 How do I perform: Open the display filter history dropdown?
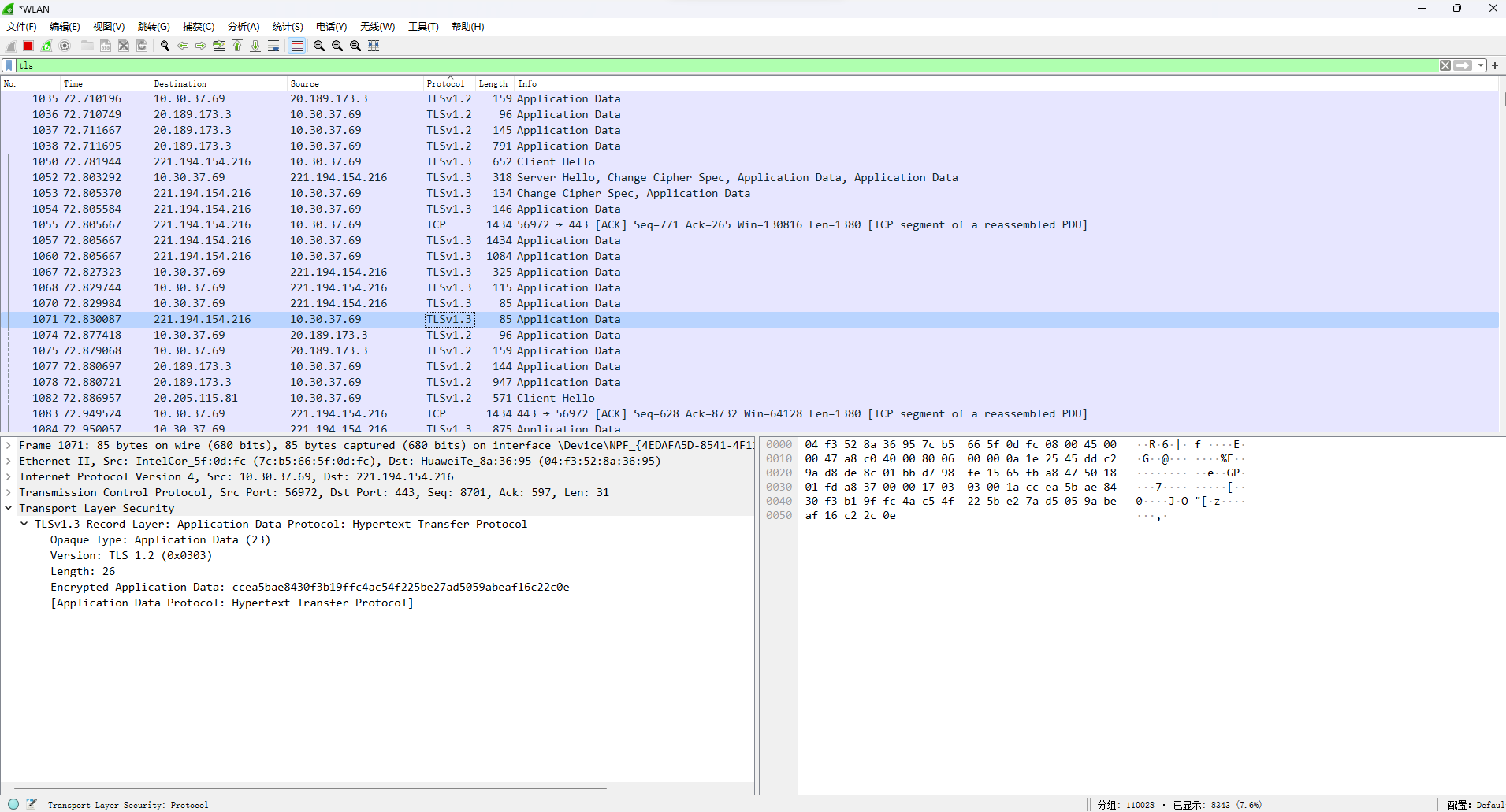pos(1481,65)
